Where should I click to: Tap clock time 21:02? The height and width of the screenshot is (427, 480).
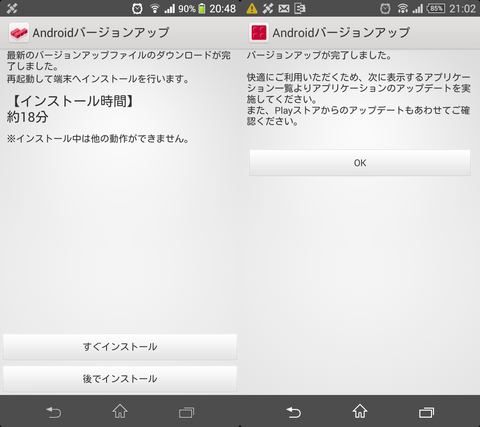point(462,9)
